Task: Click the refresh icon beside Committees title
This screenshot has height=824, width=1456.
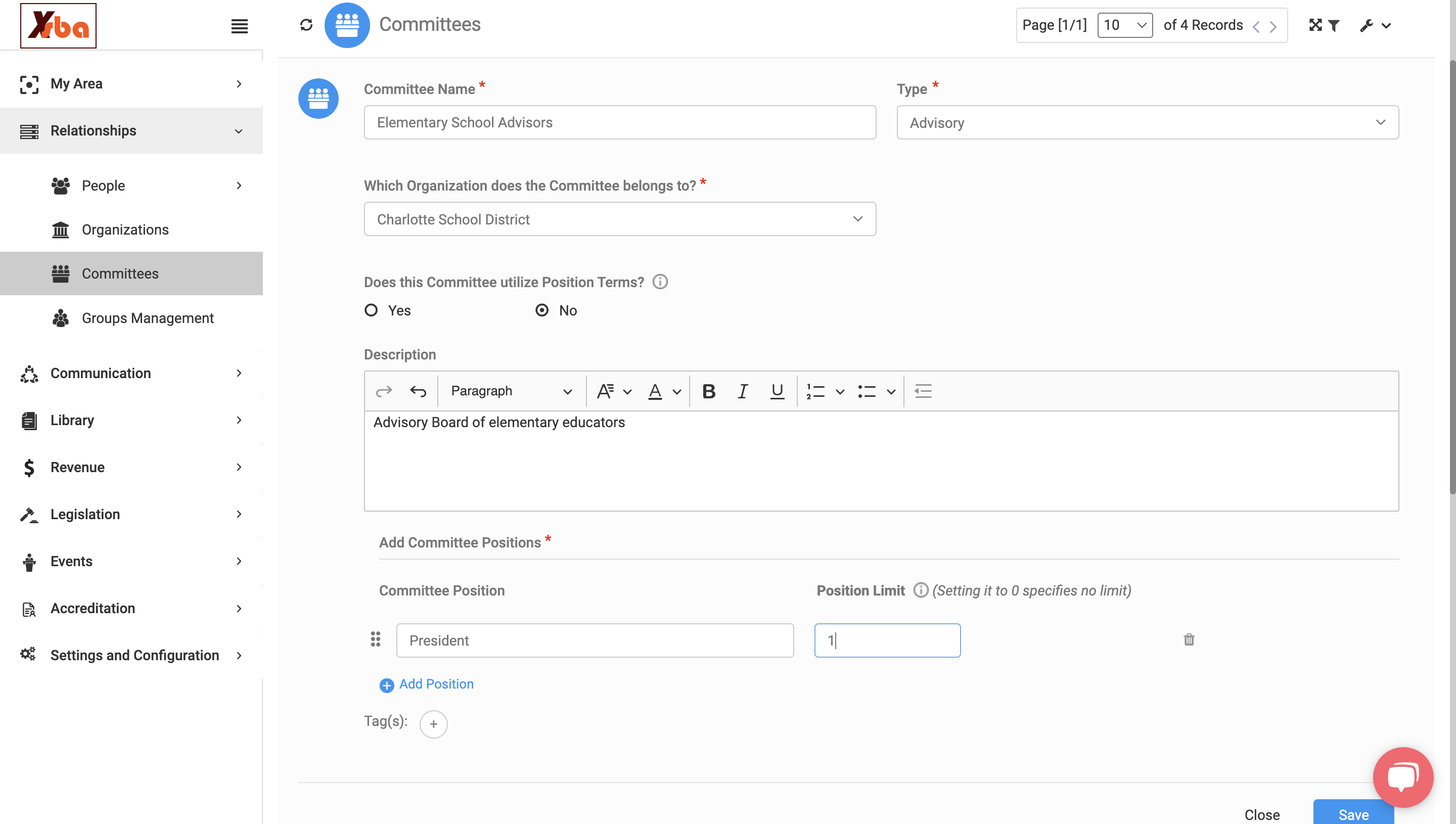Action: click(x=306, y=25)
